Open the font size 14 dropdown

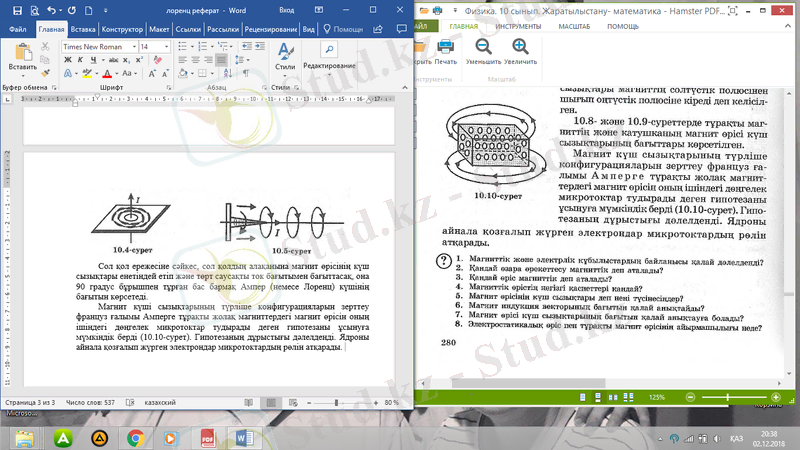click(155, 46)
